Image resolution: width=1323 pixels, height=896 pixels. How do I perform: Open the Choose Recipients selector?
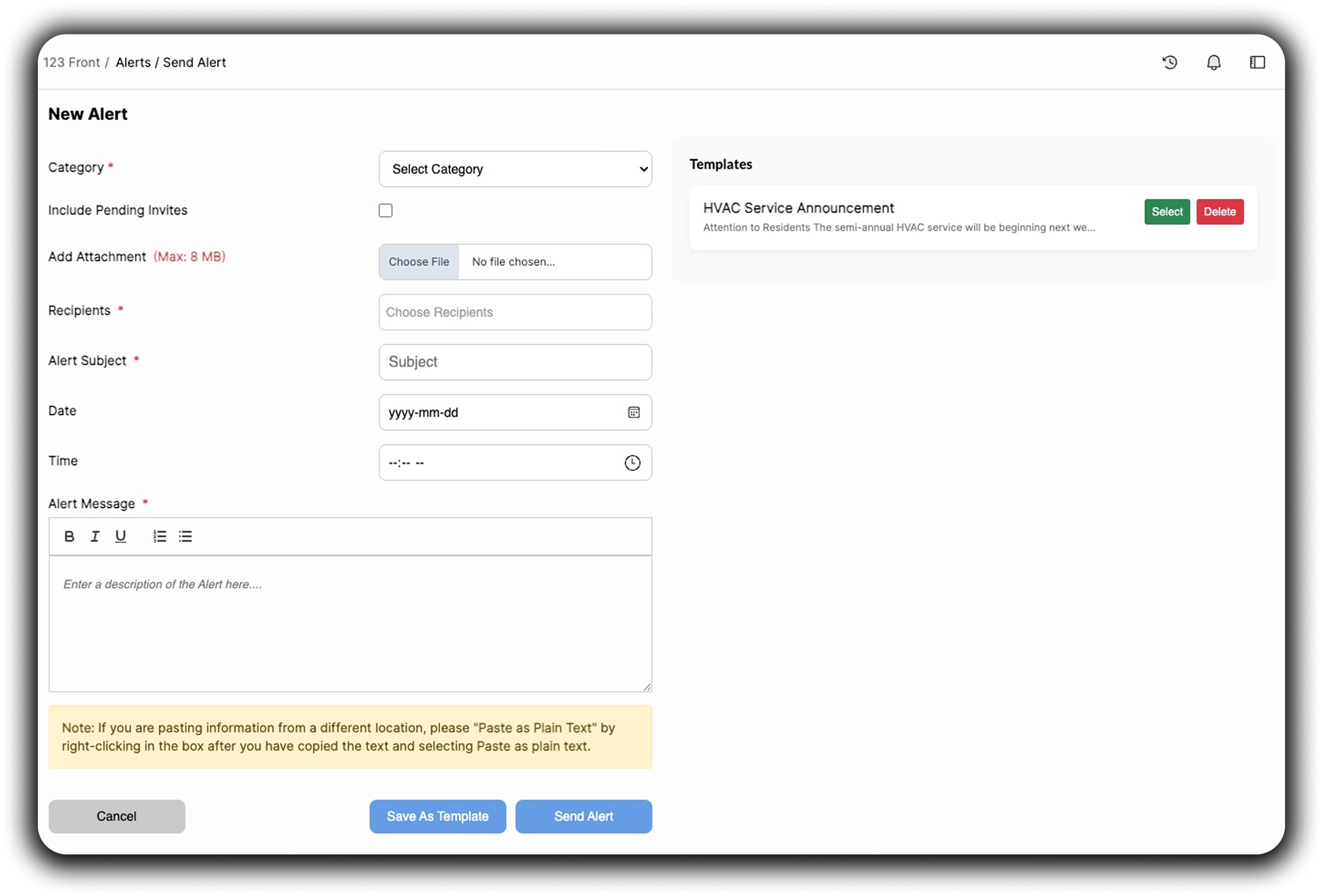click(x=515, y=312)
